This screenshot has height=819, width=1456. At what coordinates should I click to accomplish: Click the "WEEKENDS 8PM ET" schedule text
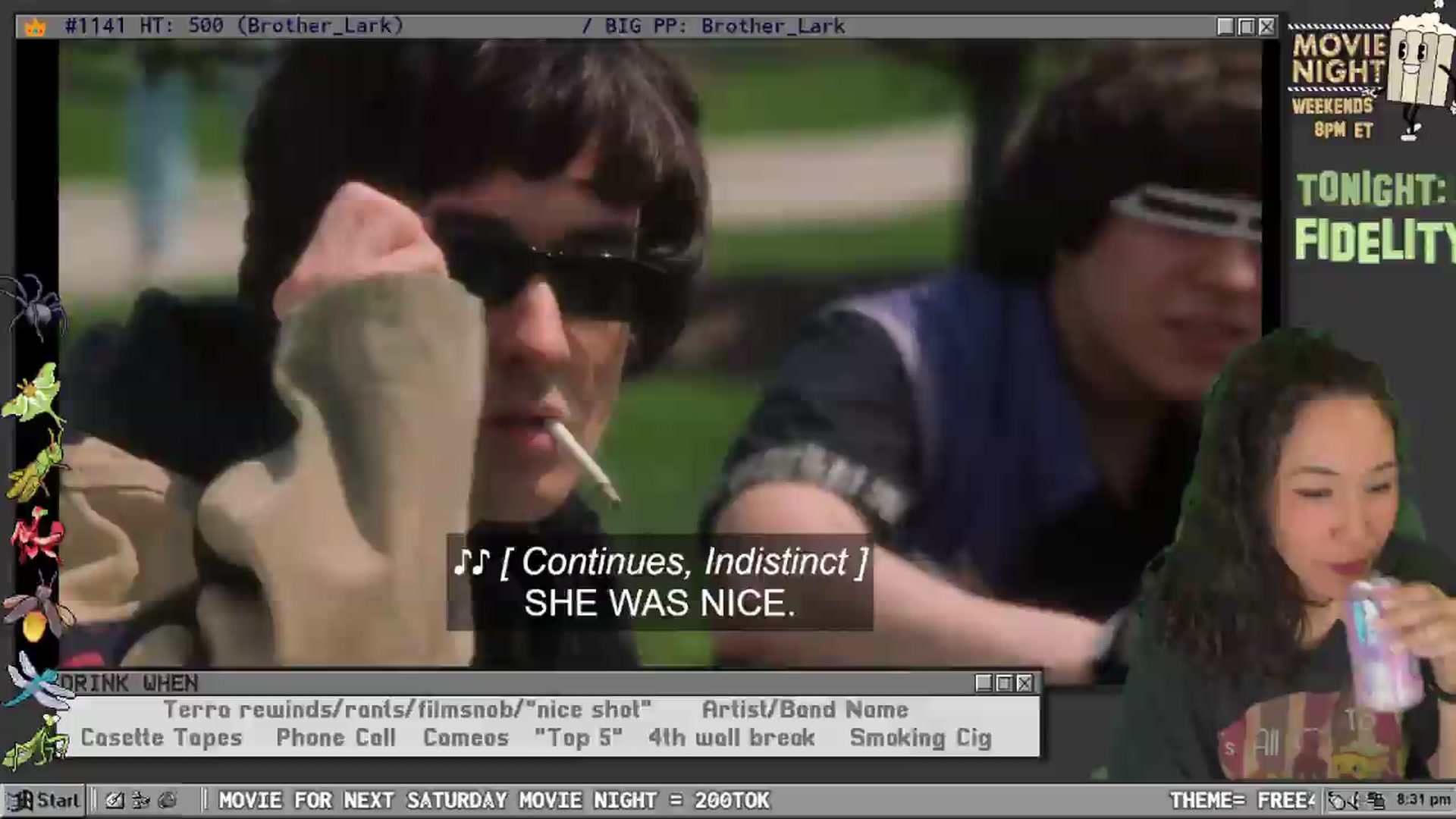[1333, 118]
